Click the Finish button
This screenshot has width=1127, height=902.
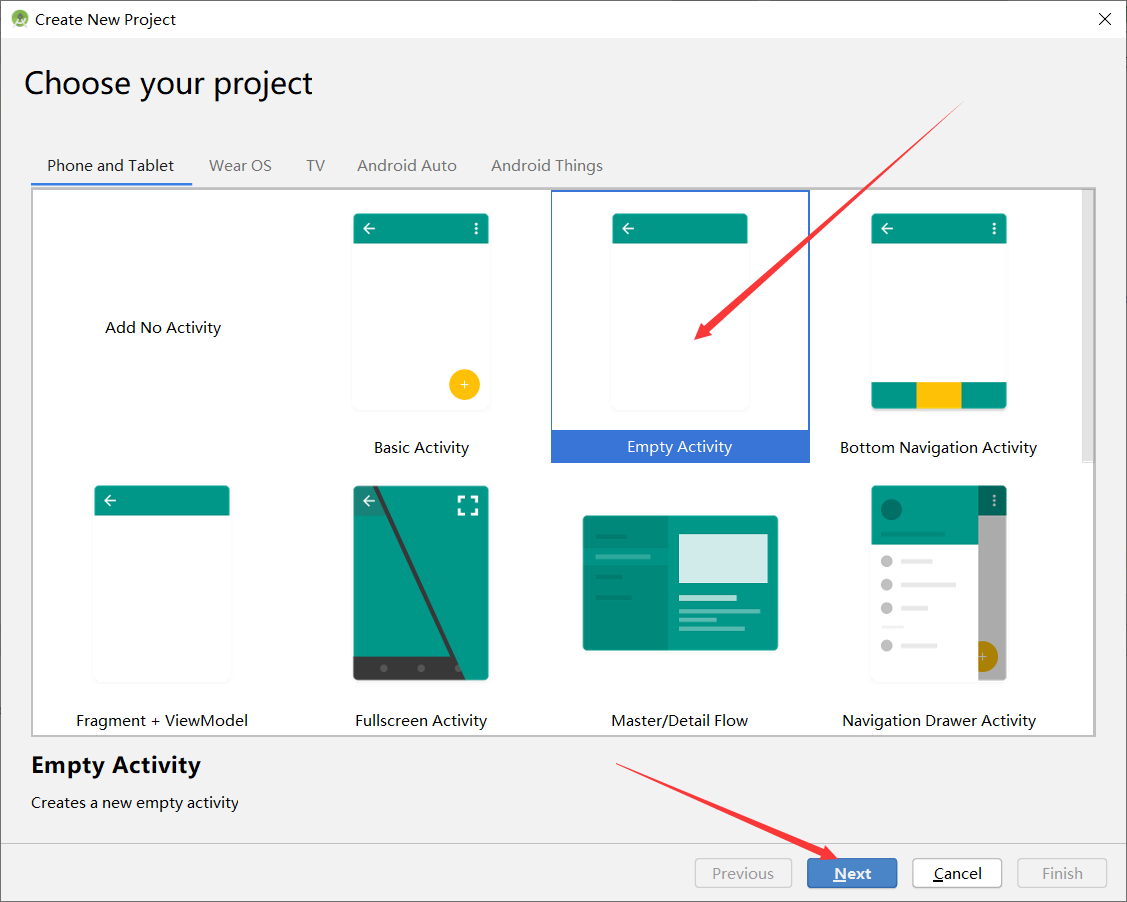click(1062, 873)
